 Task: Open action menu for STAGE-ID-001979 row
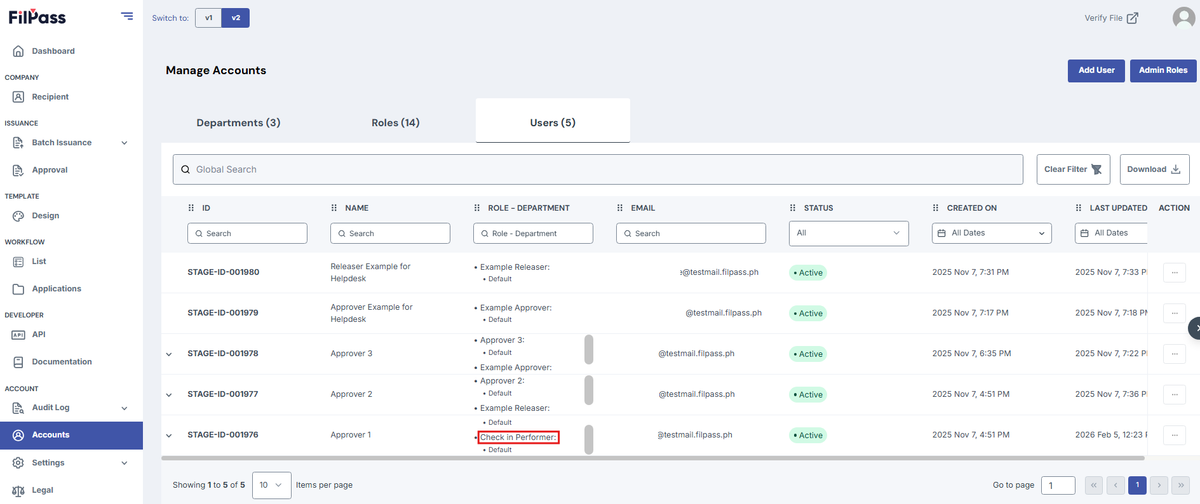(x=1174, y=313)
